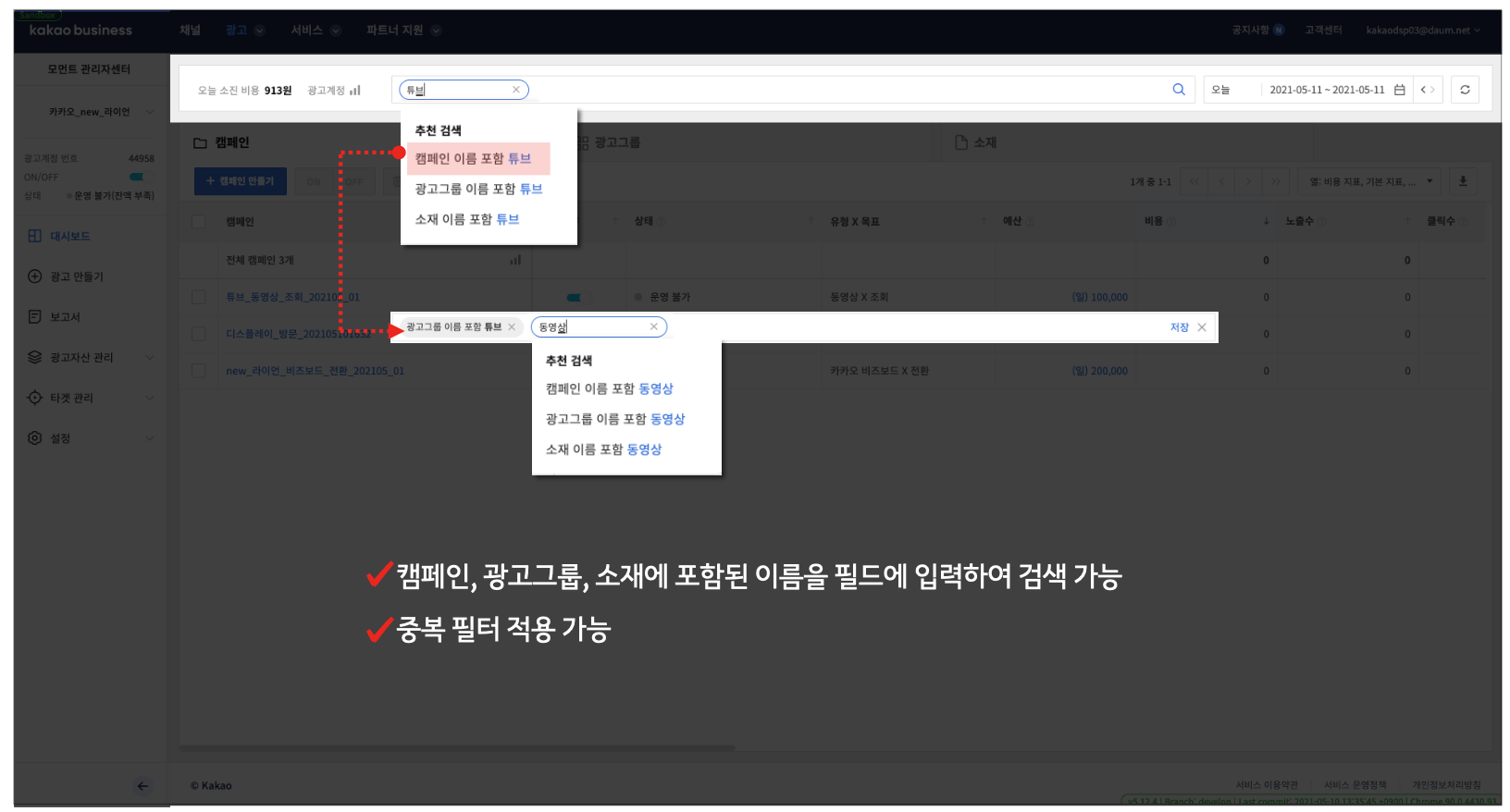Open the 광고계정 bar chart icon
Viewport: 1510px width, 812px height.
click(354, 90)
